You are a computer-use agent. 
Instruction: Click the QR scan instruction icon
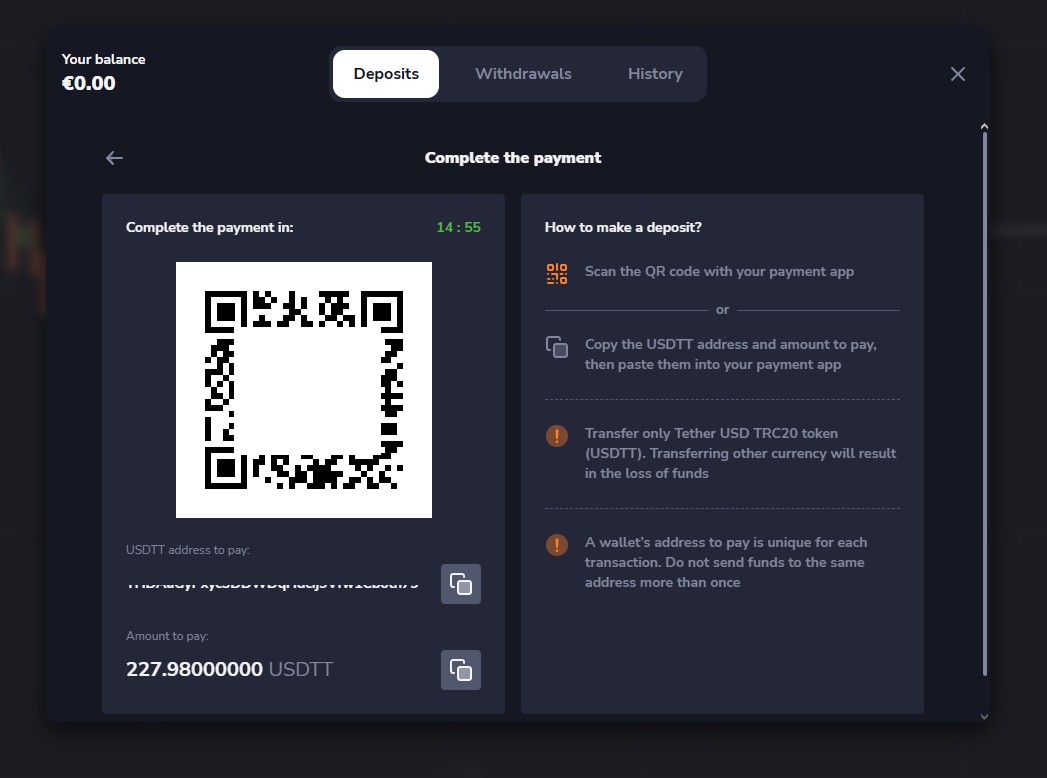click(557, 274)
